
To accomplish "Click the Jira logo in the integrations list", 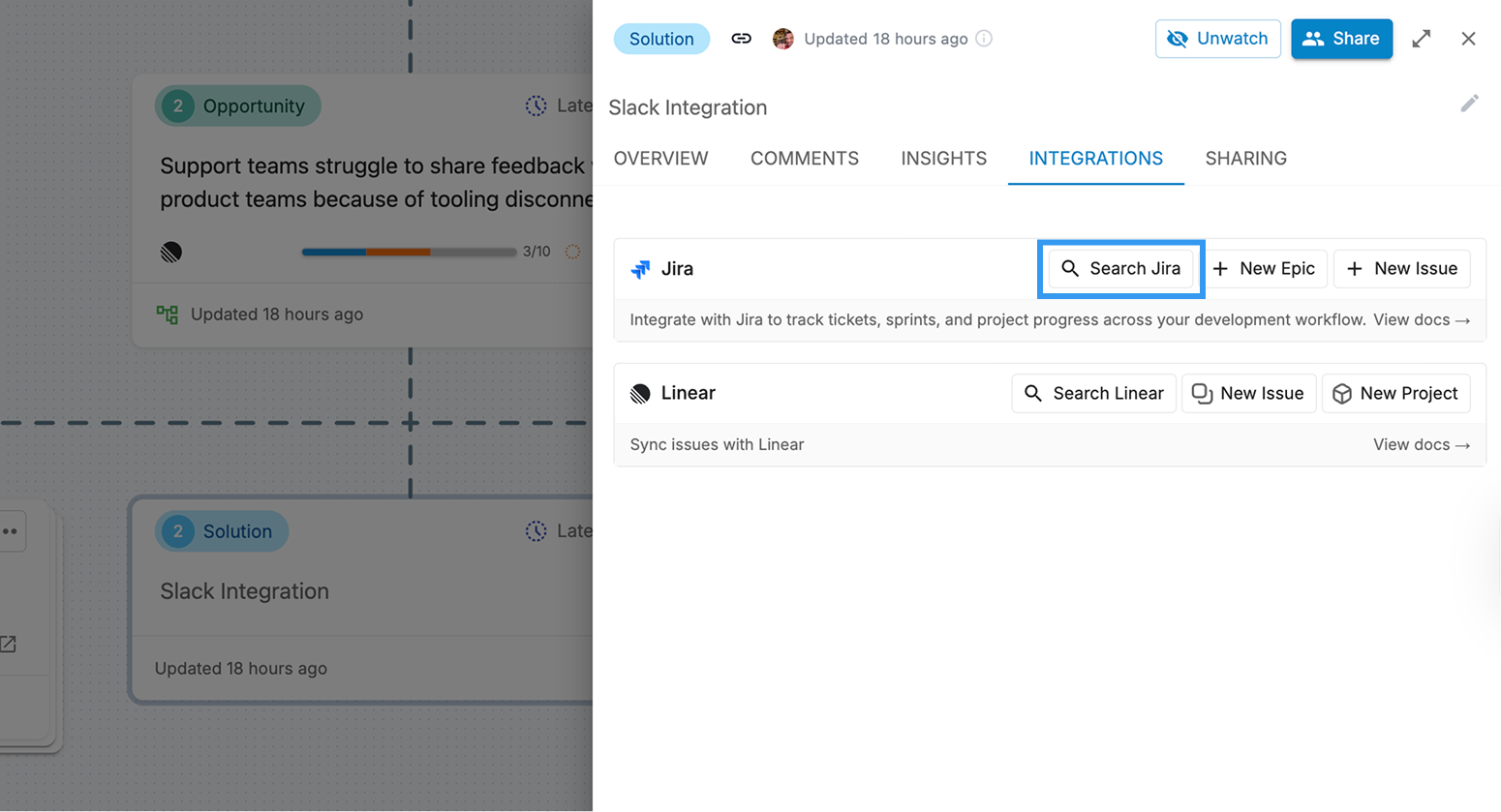I will tap(641, 269).
